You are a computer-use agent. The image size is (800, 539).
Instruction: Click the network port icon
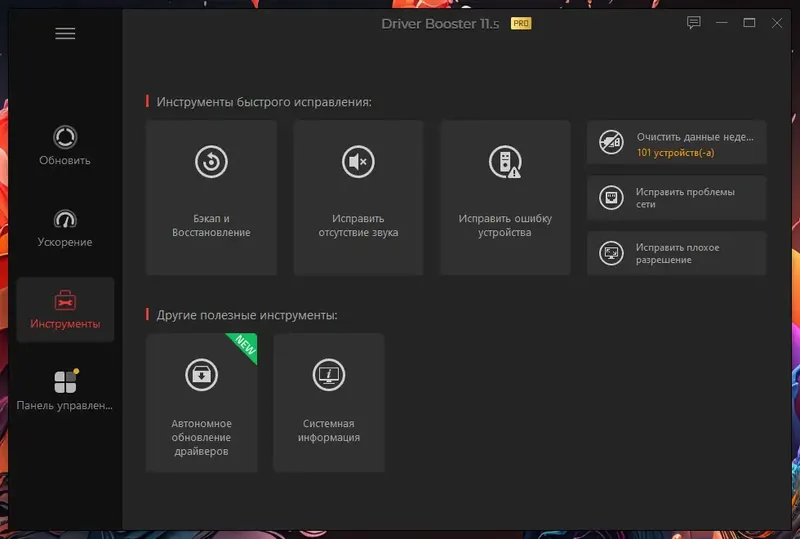click(611, 198)
